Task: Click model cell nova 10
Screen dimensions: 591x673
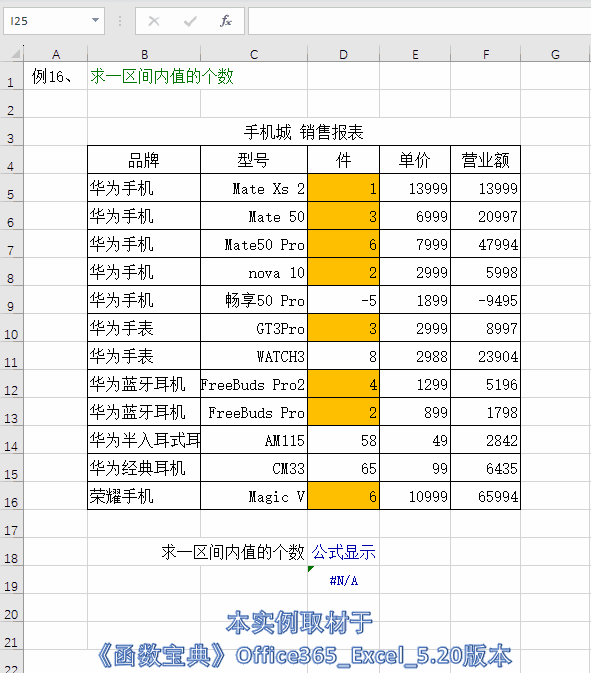Action: point(254,272)
